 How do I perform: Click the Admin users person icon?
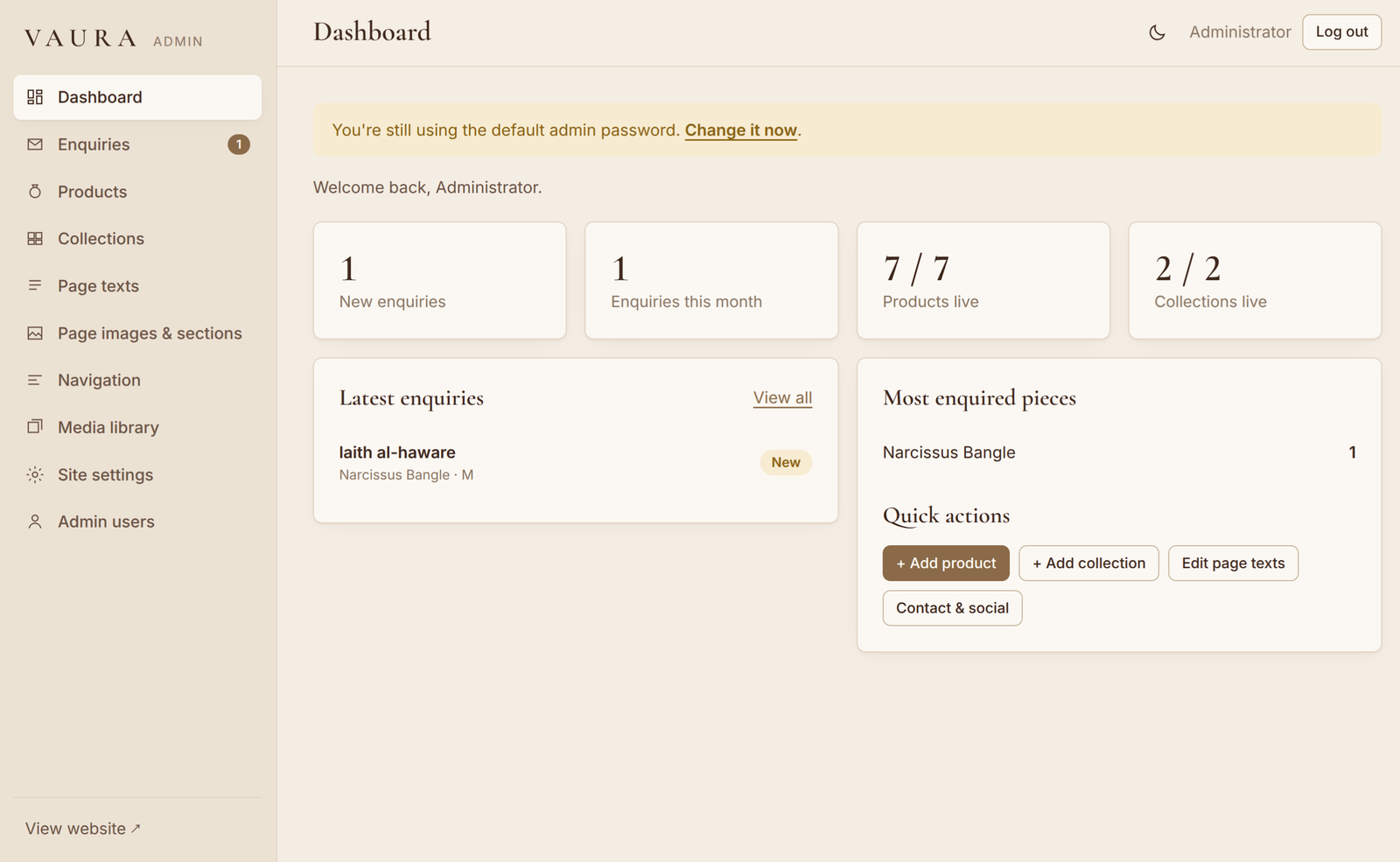point(35,522)
